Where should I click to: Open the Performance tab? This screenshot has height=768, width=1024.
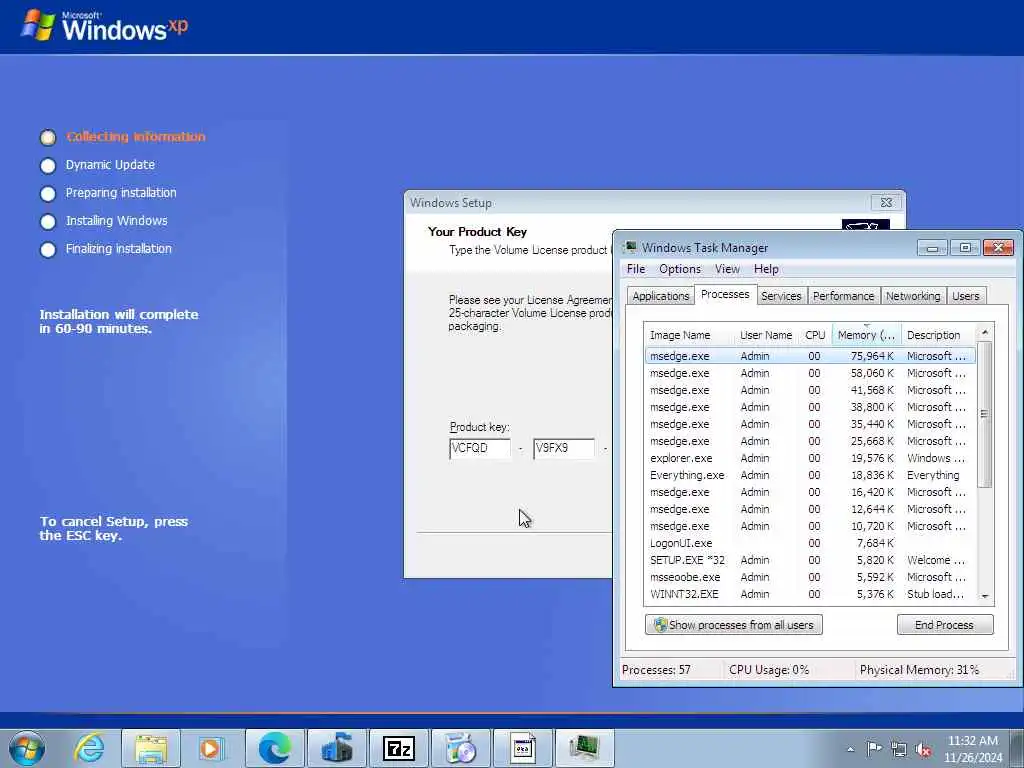coord(843,296)
